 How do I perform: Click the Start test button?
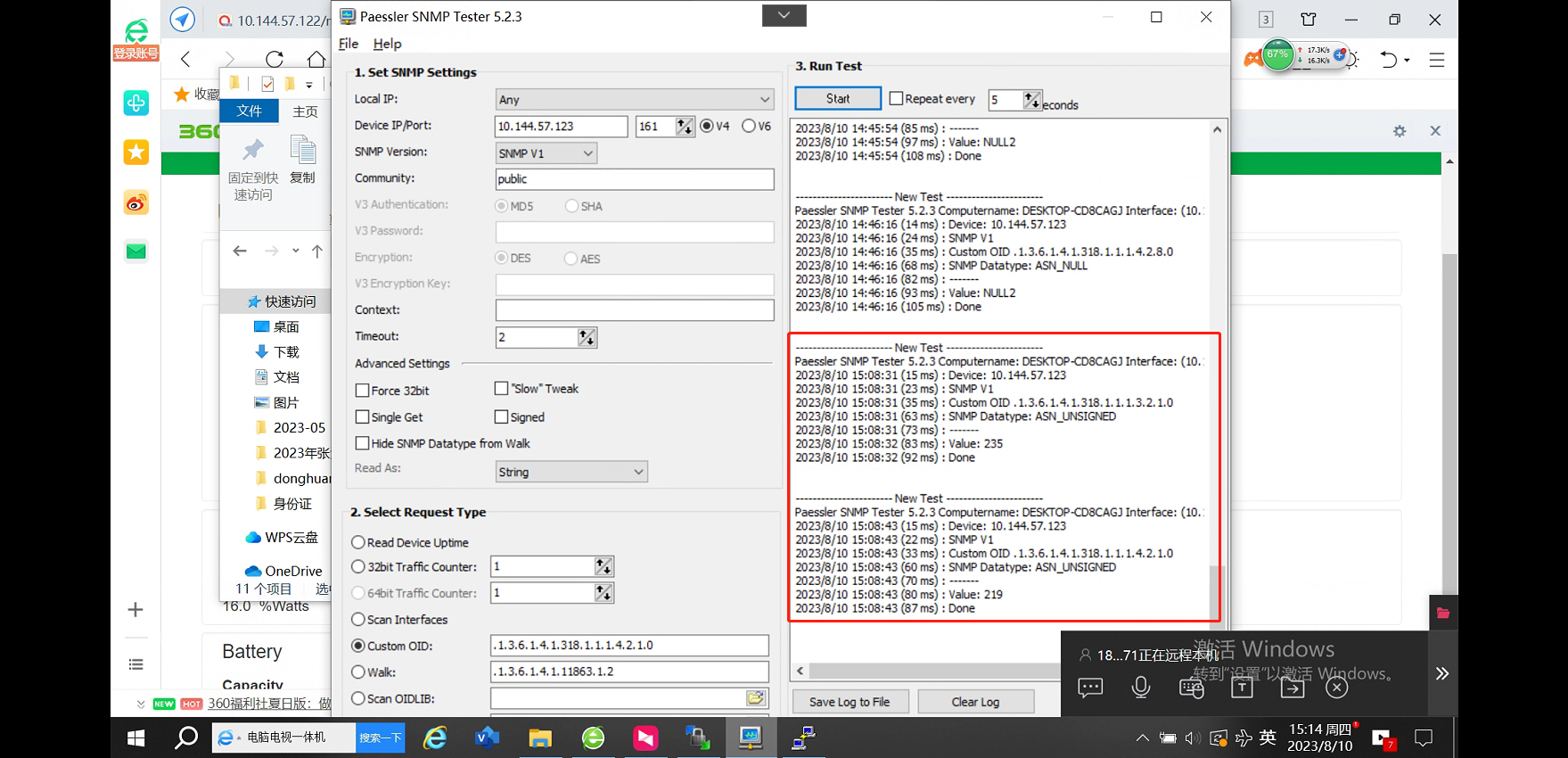838,99
